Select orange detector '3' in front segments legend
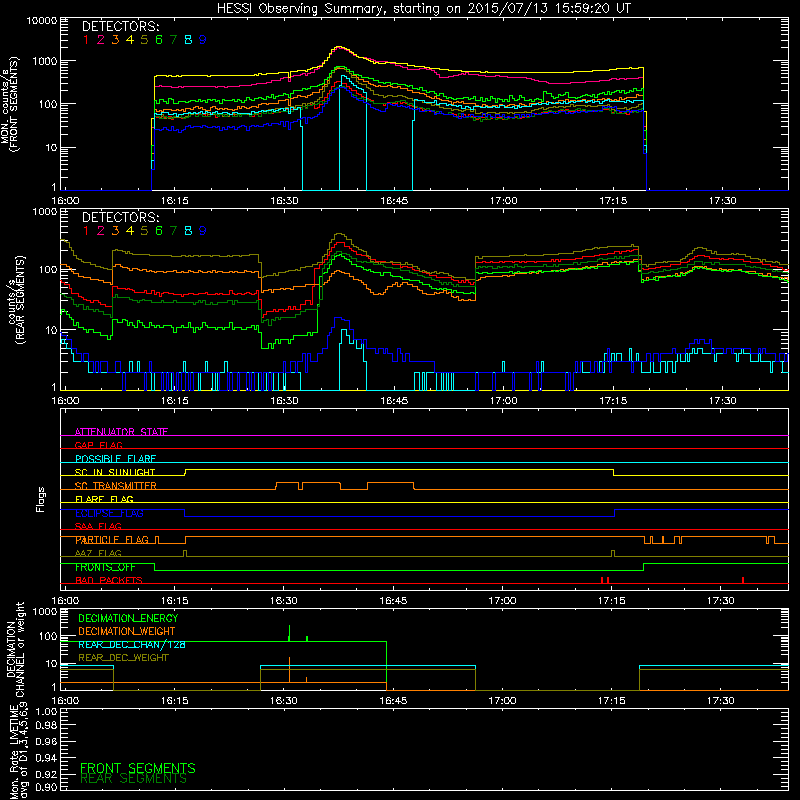The width and height of the screenshot is (800, 800). [x=115, y=40]
